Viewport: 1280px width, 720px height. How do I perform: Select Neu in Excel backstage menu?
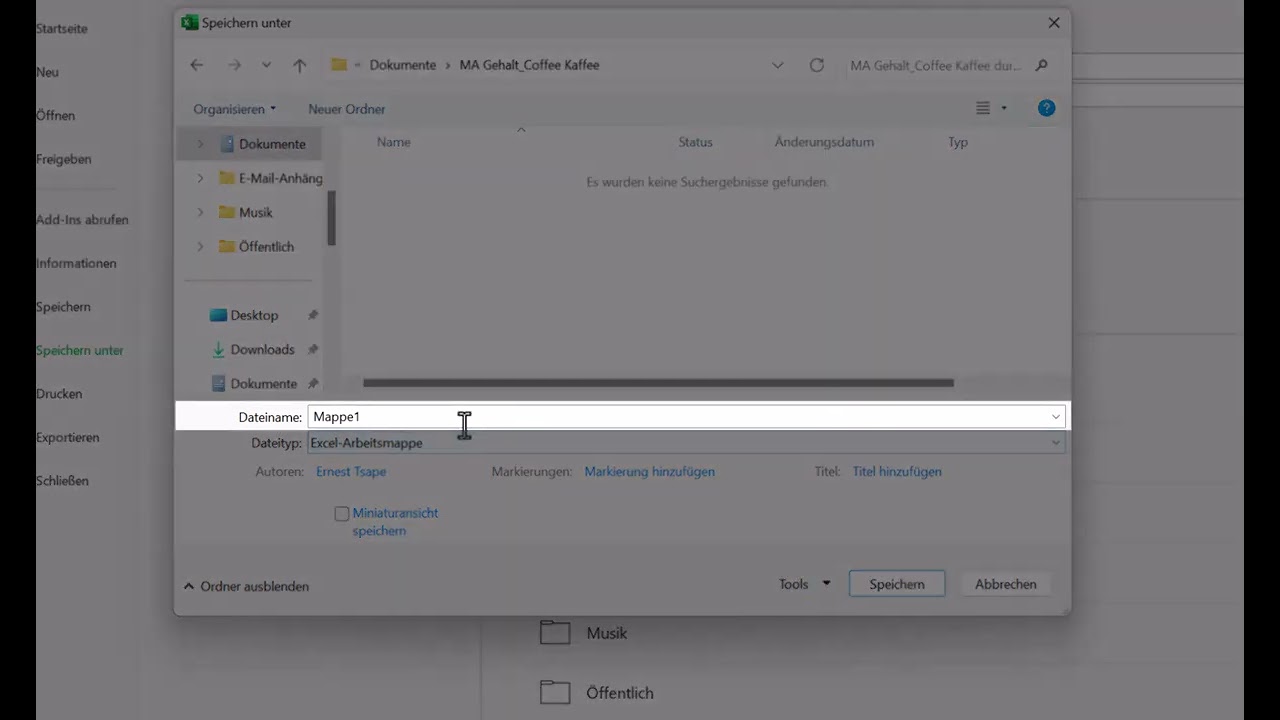click(47, 72)
